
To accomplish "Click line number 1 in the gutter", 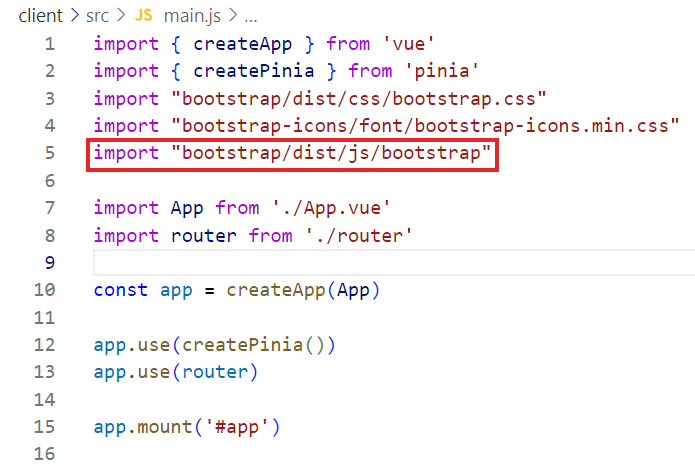I will [x=49, y=44].
